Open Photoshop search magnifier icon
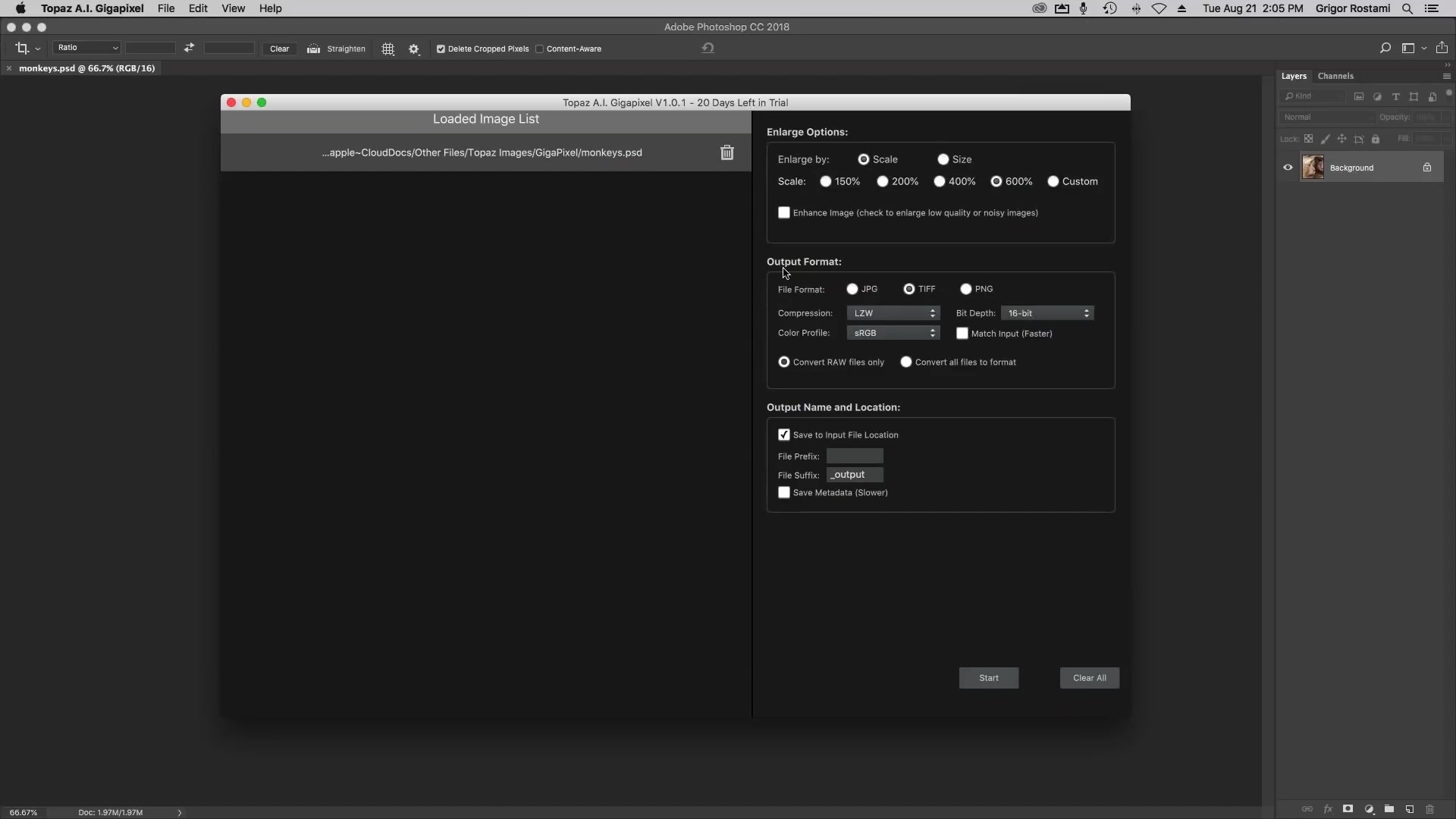 (1385, 48)
